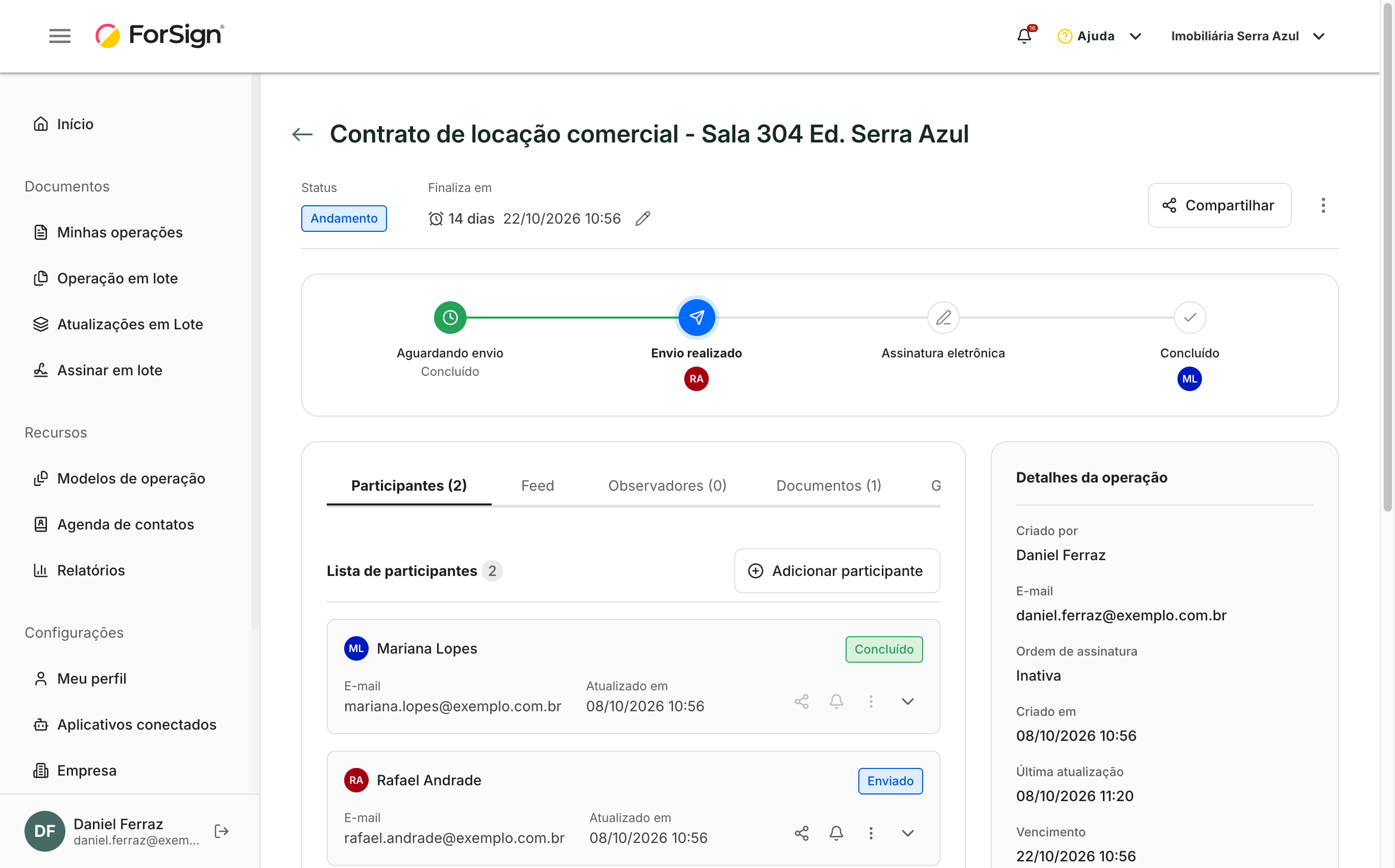Click Adicionar participante button

click(837, 571)
